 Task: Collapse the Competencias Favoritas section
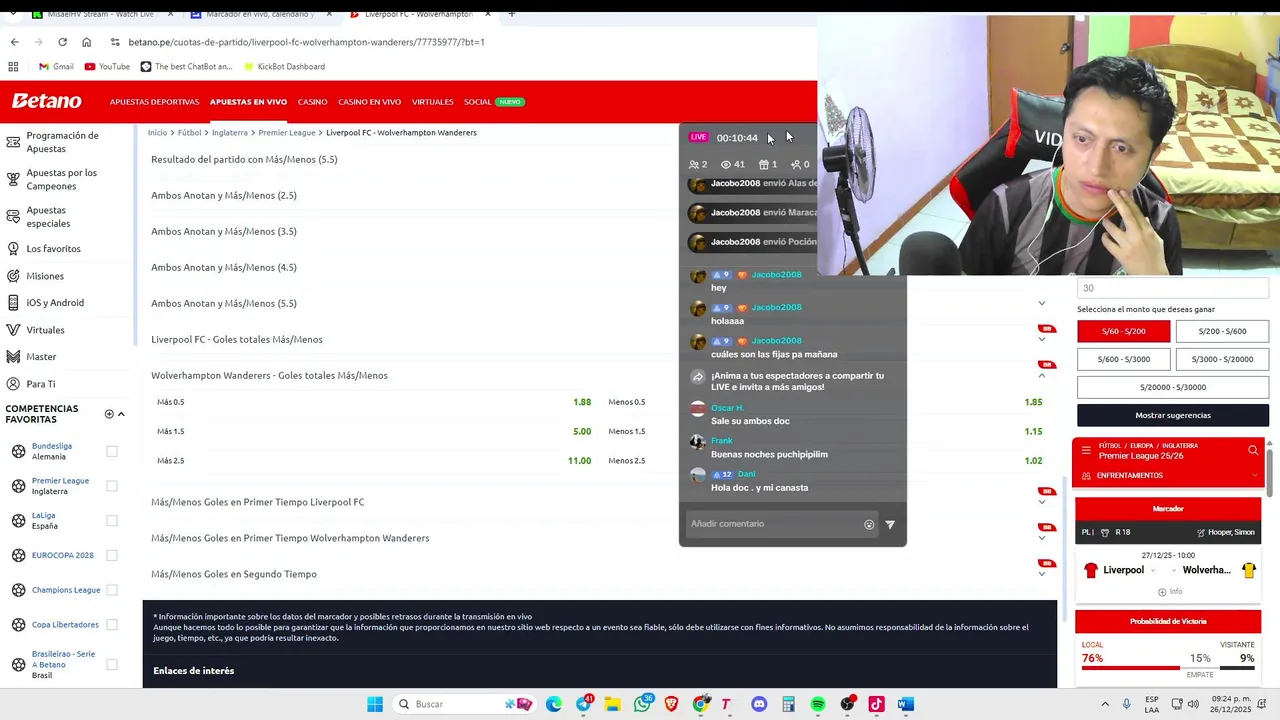(121, 414)
